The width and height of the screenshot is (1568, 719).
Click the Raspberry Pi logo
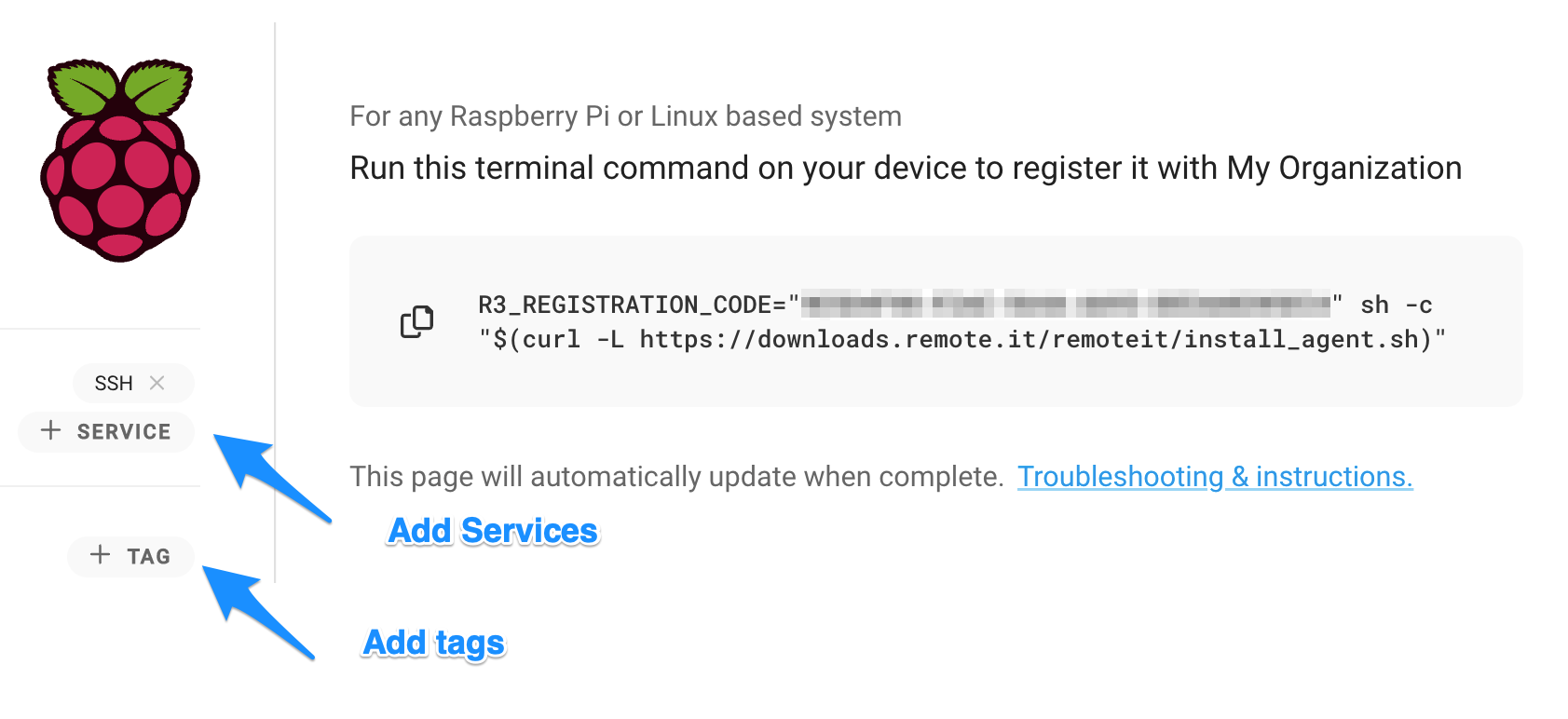120,160
